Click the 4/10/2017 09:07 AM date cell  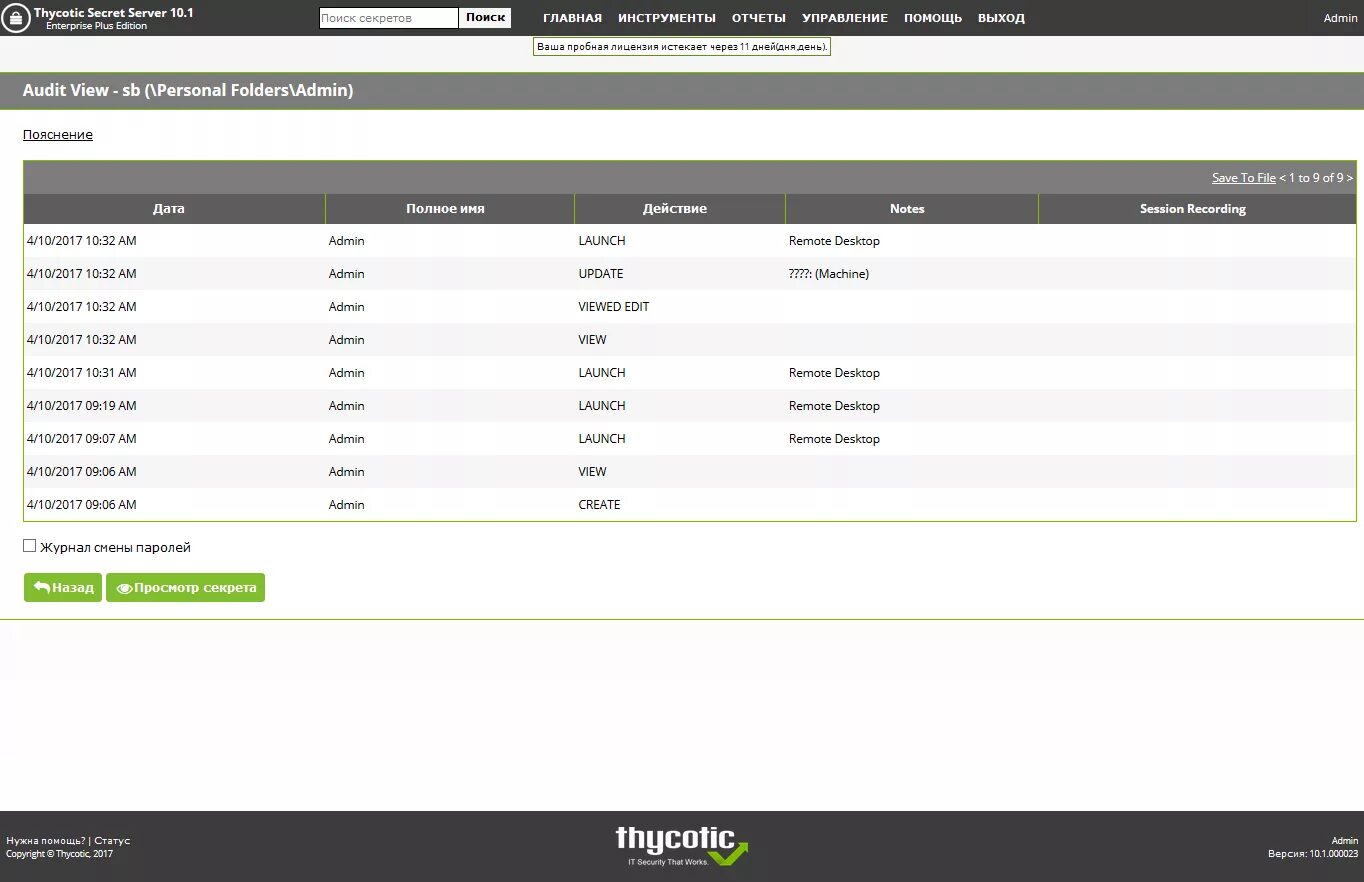click(x=82, y=439)
